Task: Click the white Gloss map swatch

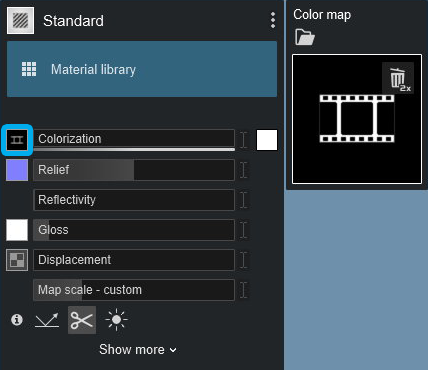Action: point(17,230)
